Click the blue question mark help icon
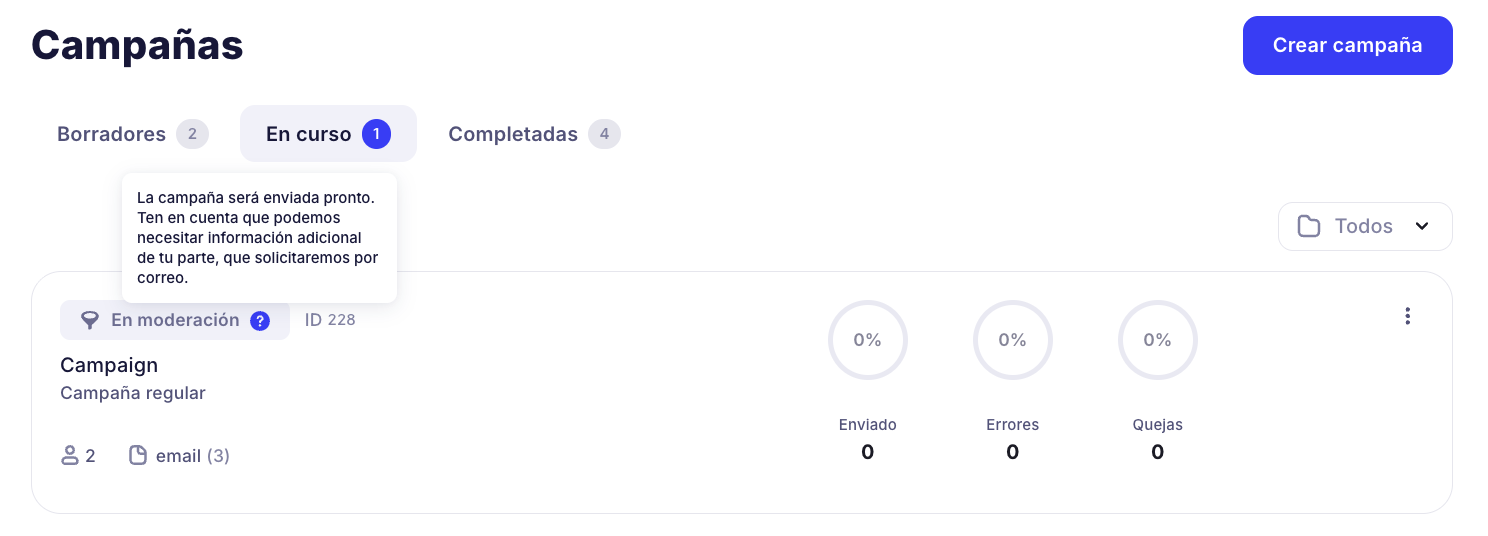This screenshot has width=1488, height=536. pos(260,321)
